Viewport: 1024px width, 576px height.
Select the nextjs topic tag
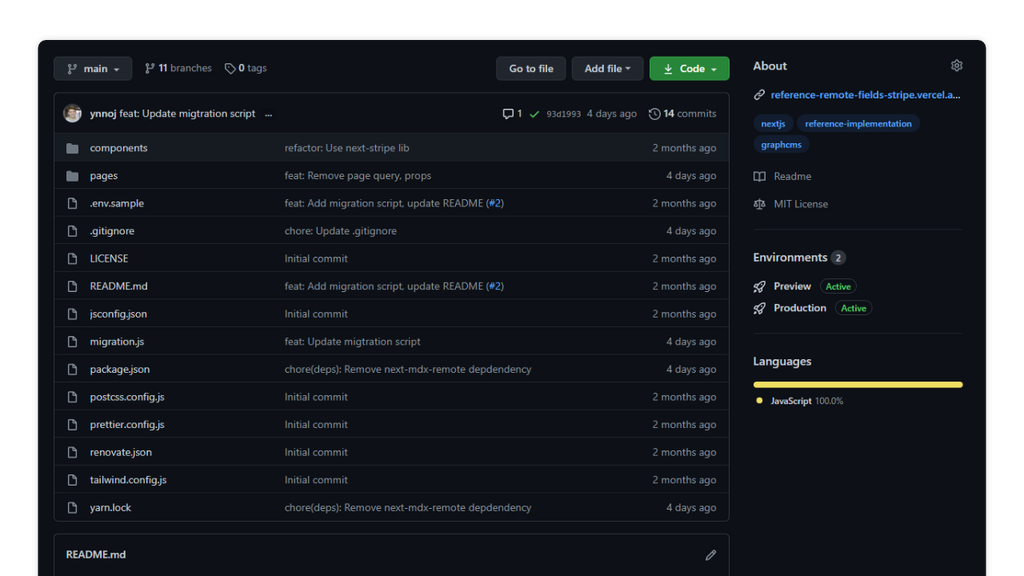pos(773,123)
